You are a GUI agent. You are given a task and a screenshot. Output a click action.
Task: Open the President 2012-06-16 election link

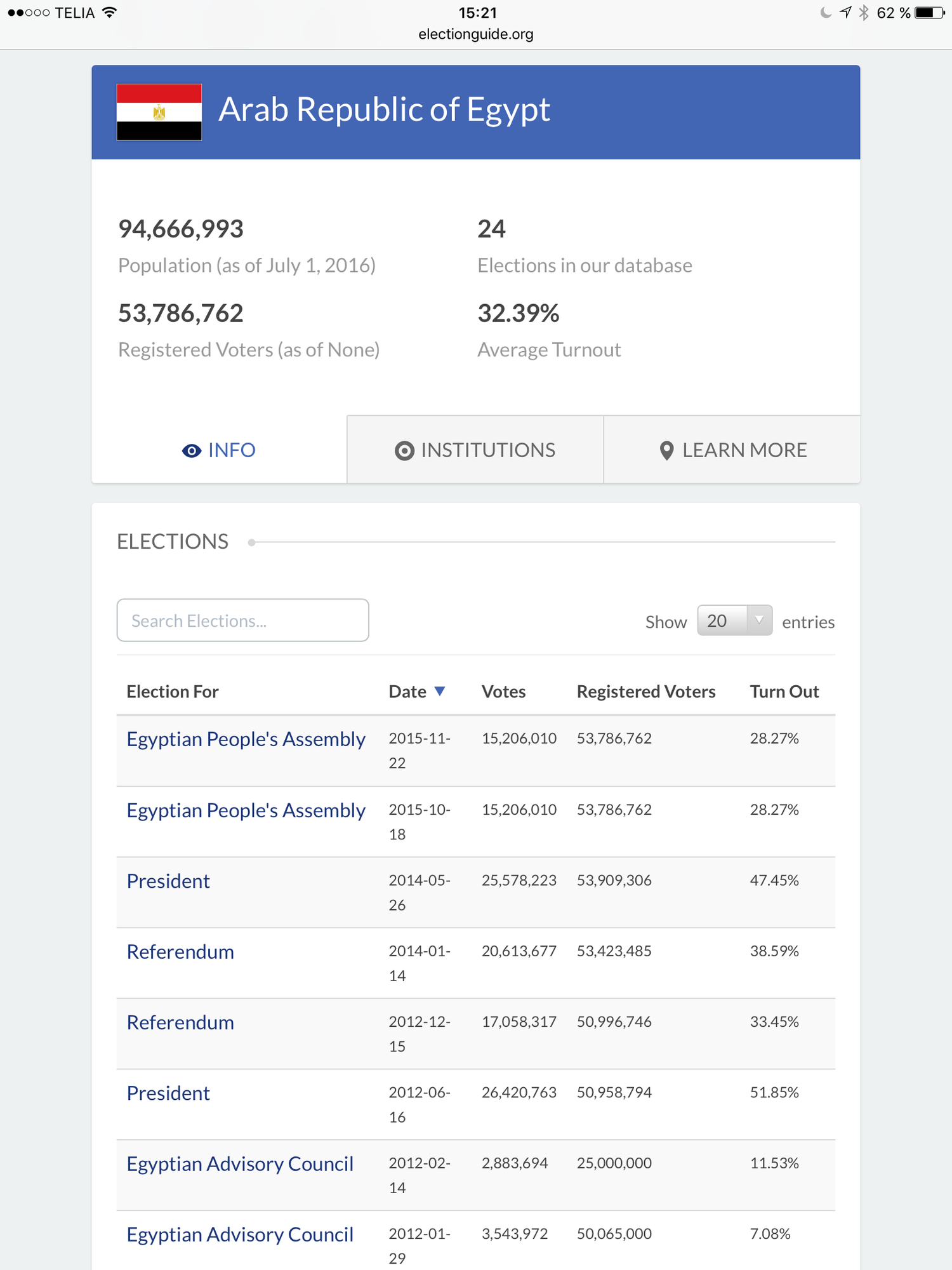(x=168, y=1093)
